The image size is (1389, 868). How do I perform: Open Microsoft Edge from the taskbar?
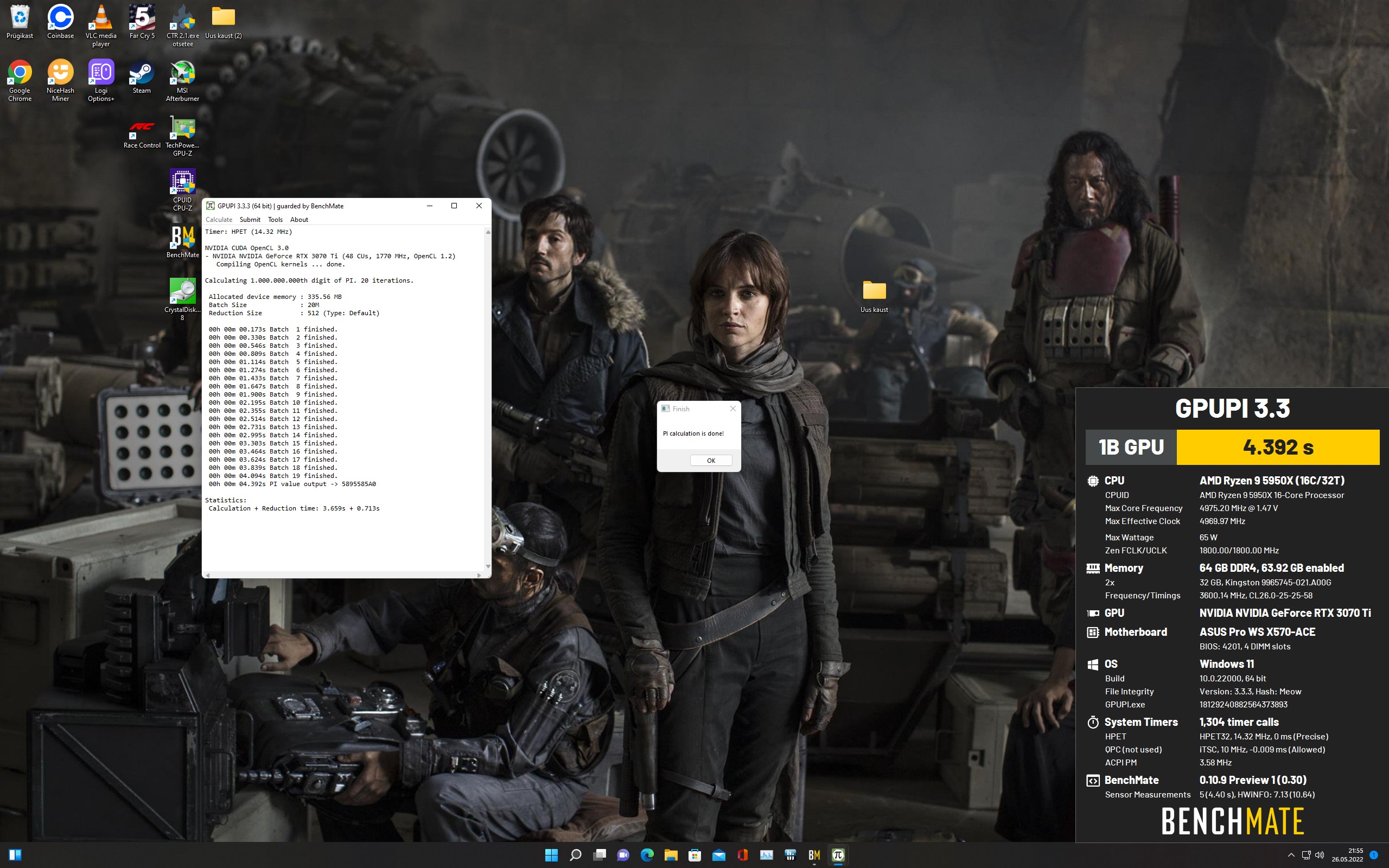(x=647, y=855)
